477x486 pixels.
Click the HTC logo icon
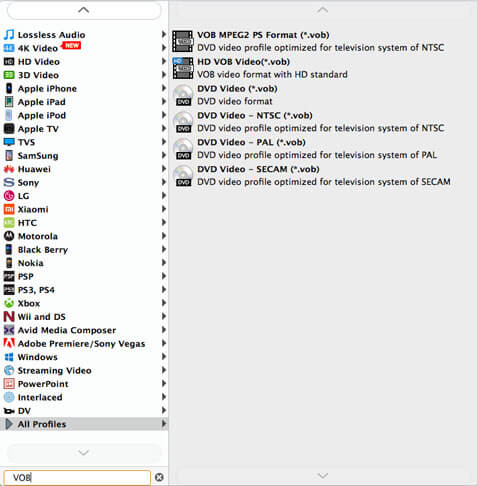coord(9,223)
